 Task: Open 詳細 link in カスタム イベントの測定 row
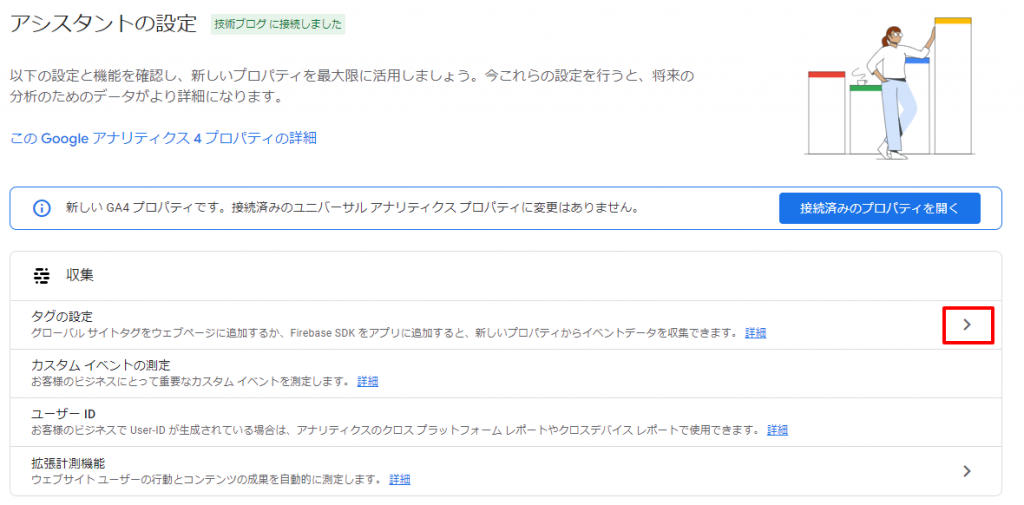368,382
